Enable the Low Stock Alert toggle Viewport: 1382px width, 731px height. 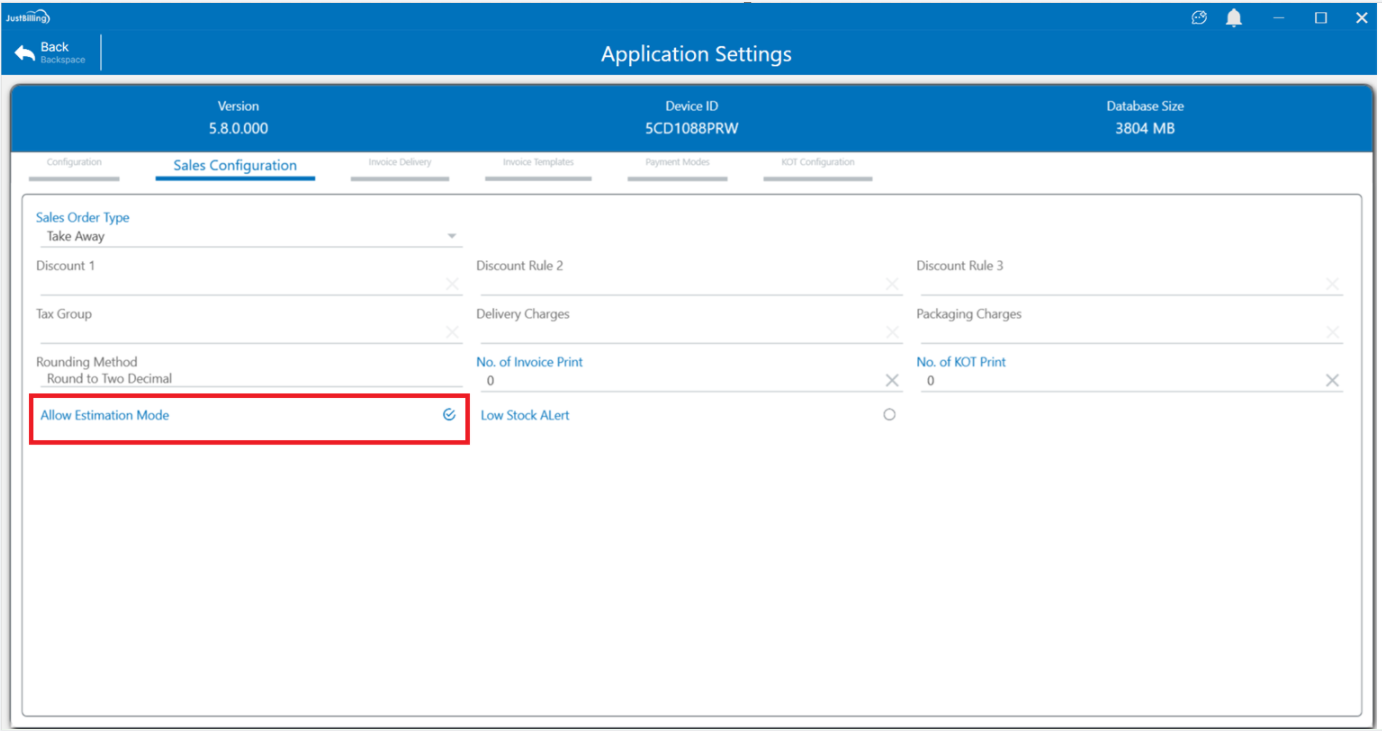pyautogui.click(x=889, y=415)
